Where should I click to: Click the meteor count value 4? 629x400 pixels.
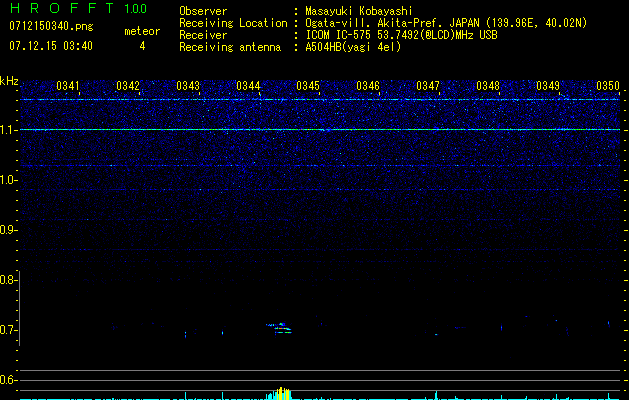141,46
